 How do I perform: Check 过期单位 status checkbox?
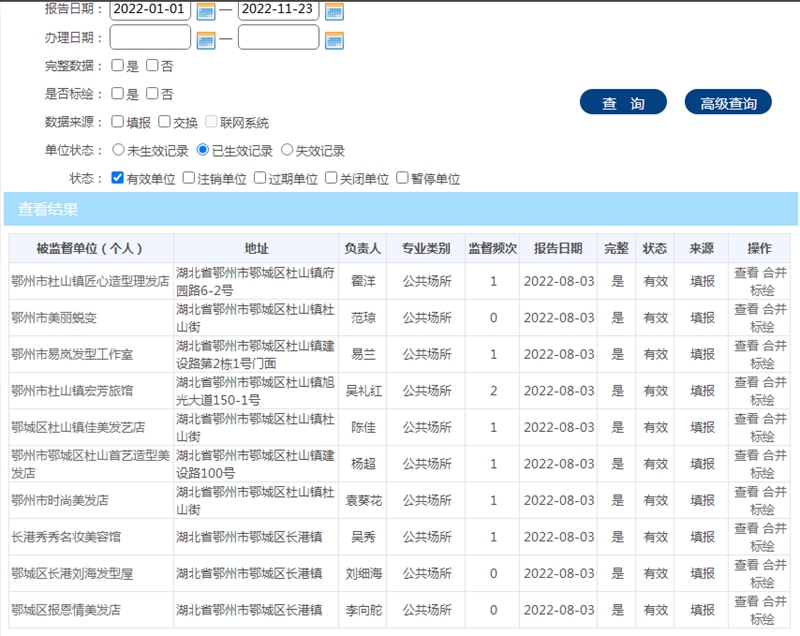pos(260,178)
